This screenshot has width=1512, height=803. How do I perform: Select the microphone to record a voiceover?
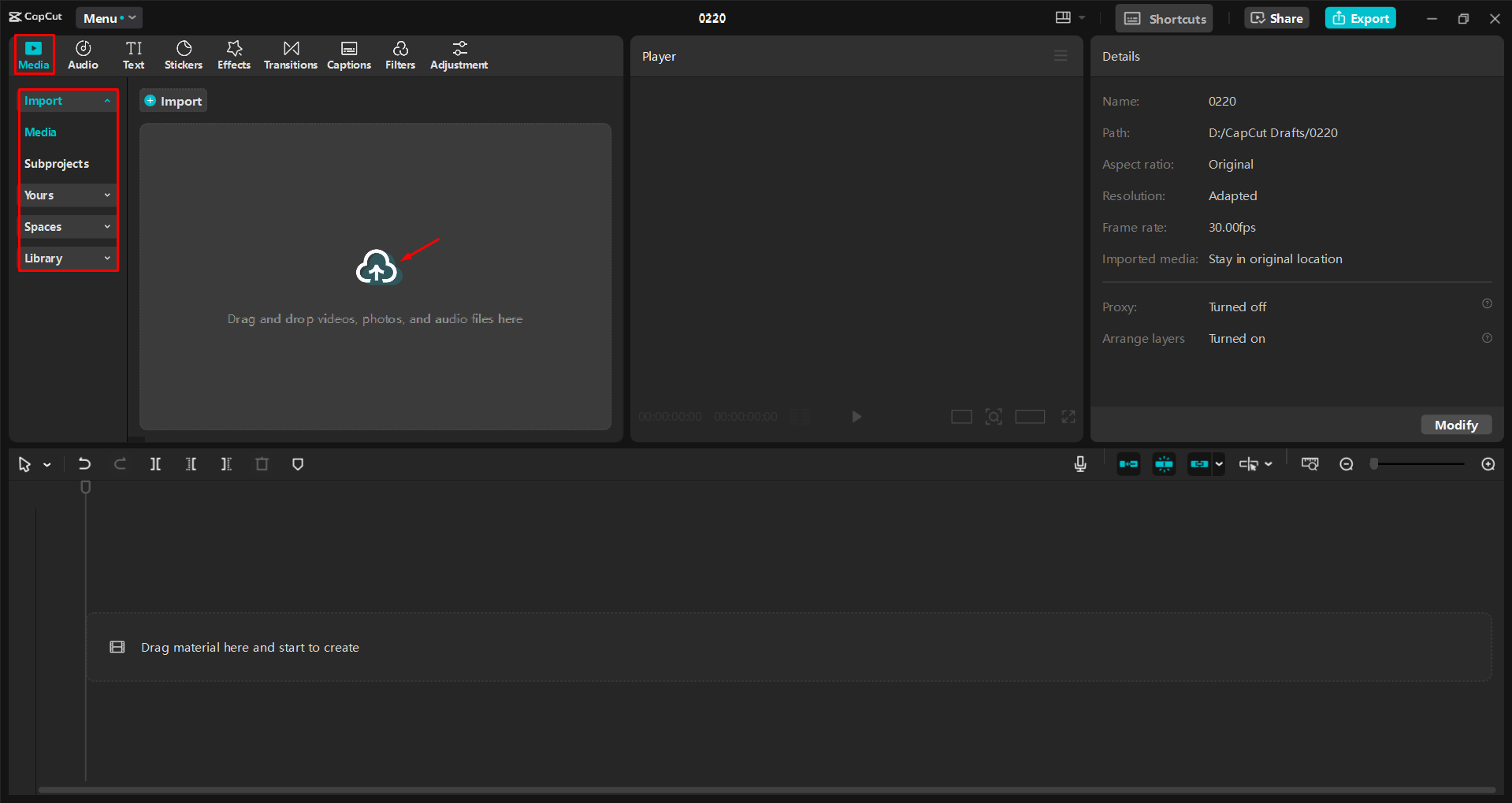(1079, 464)
